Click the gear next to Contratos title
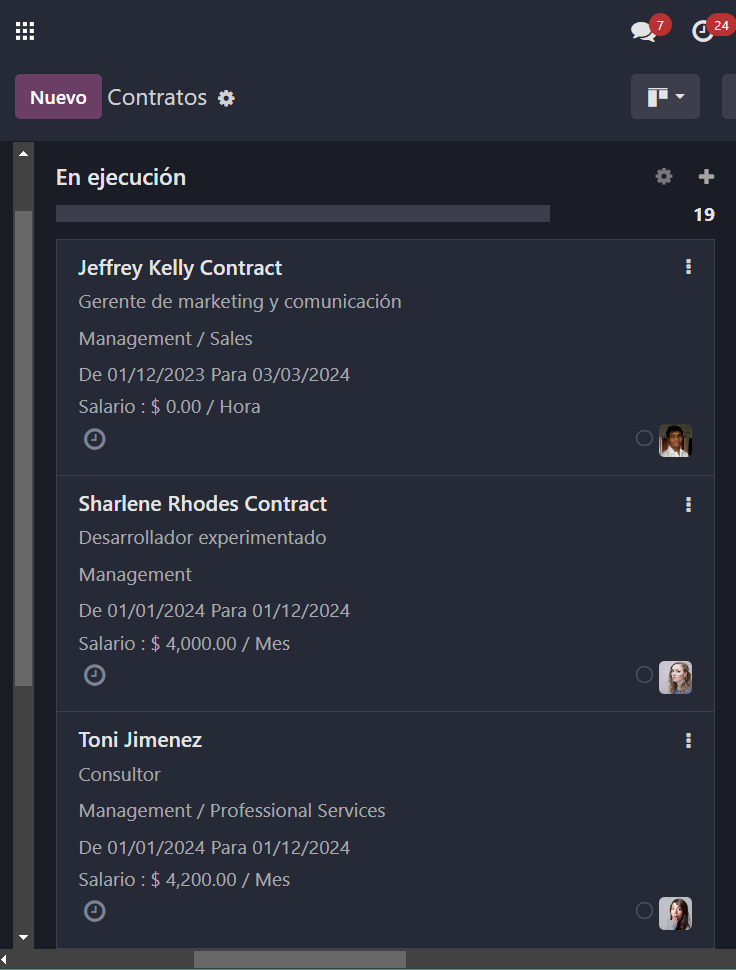 pyautogui.click(x=227, y=98)
